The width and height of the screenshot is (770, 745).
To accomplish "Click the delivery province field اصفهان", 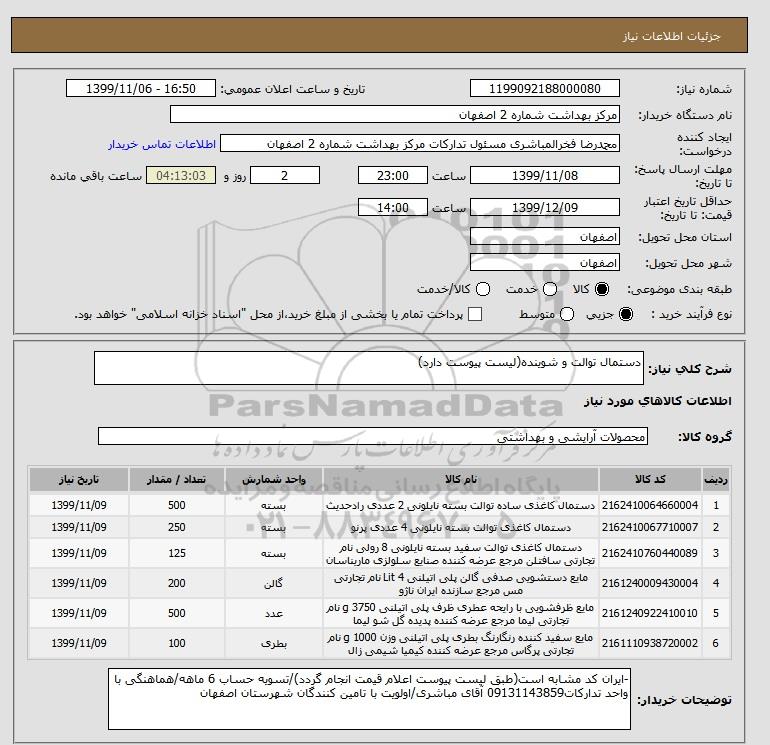I will (545, 237).
